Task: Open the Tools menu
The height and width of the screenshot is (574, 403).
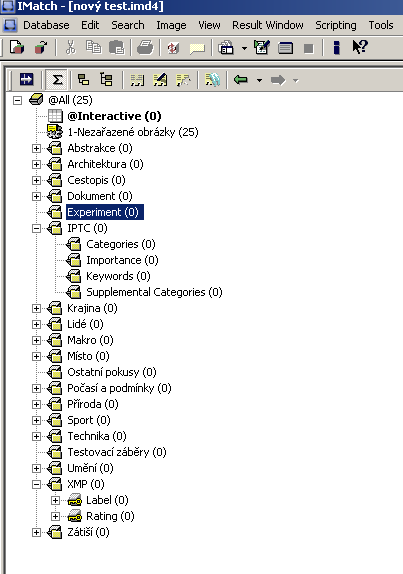Action: click(x=381, y=25)
